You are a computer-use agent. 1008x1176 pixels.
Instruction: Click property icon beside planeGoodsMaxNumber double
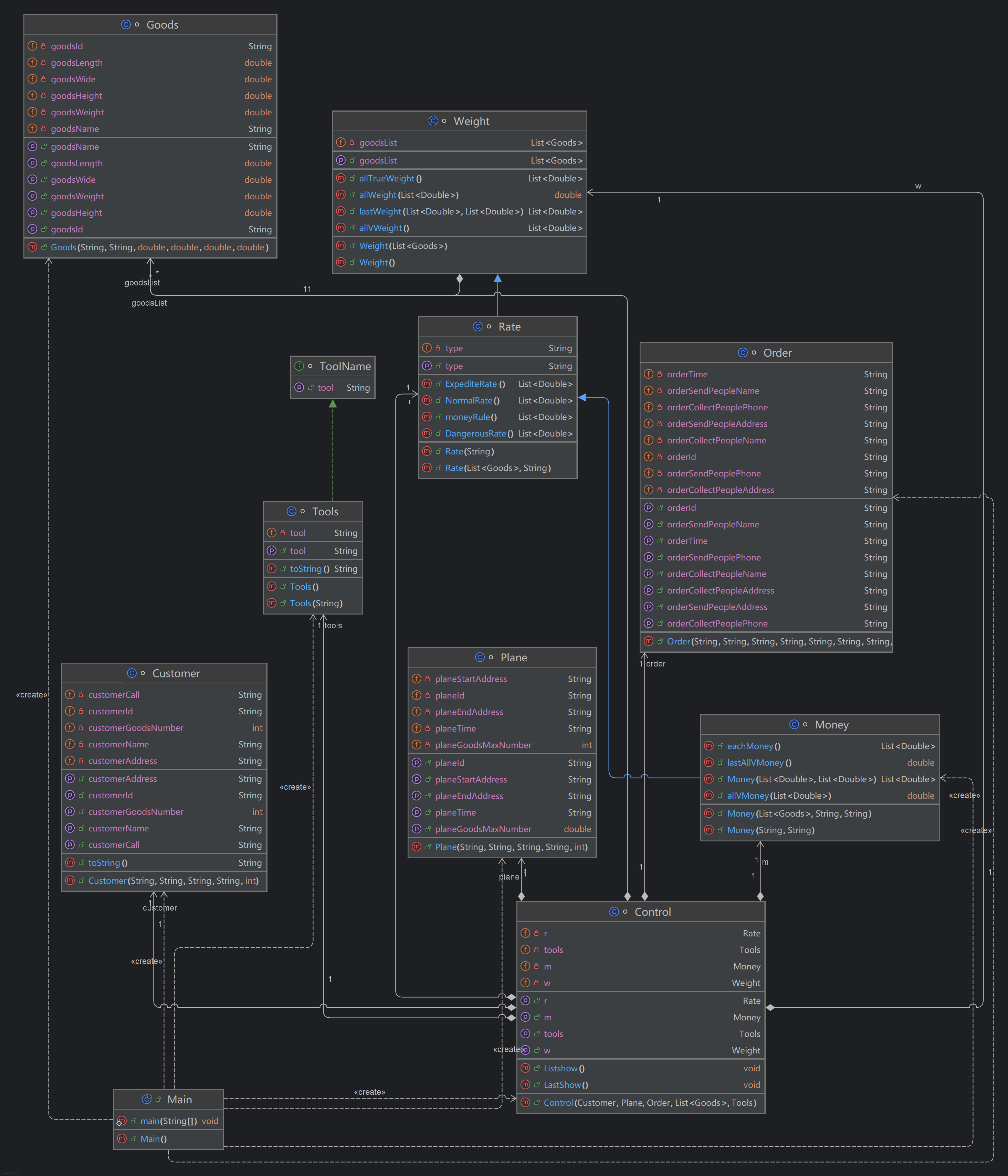[416, 829]
